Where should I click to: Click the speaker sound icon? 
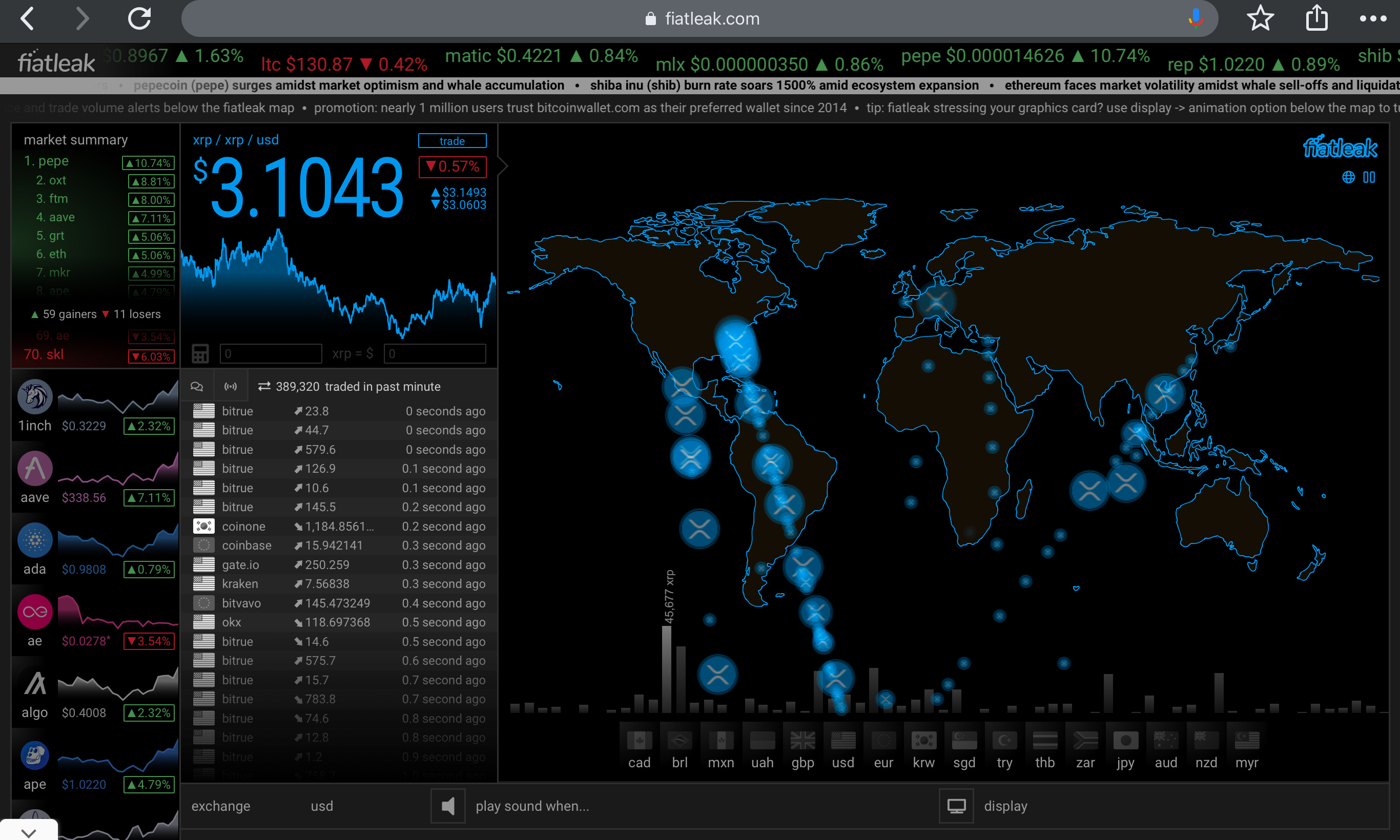448,806
